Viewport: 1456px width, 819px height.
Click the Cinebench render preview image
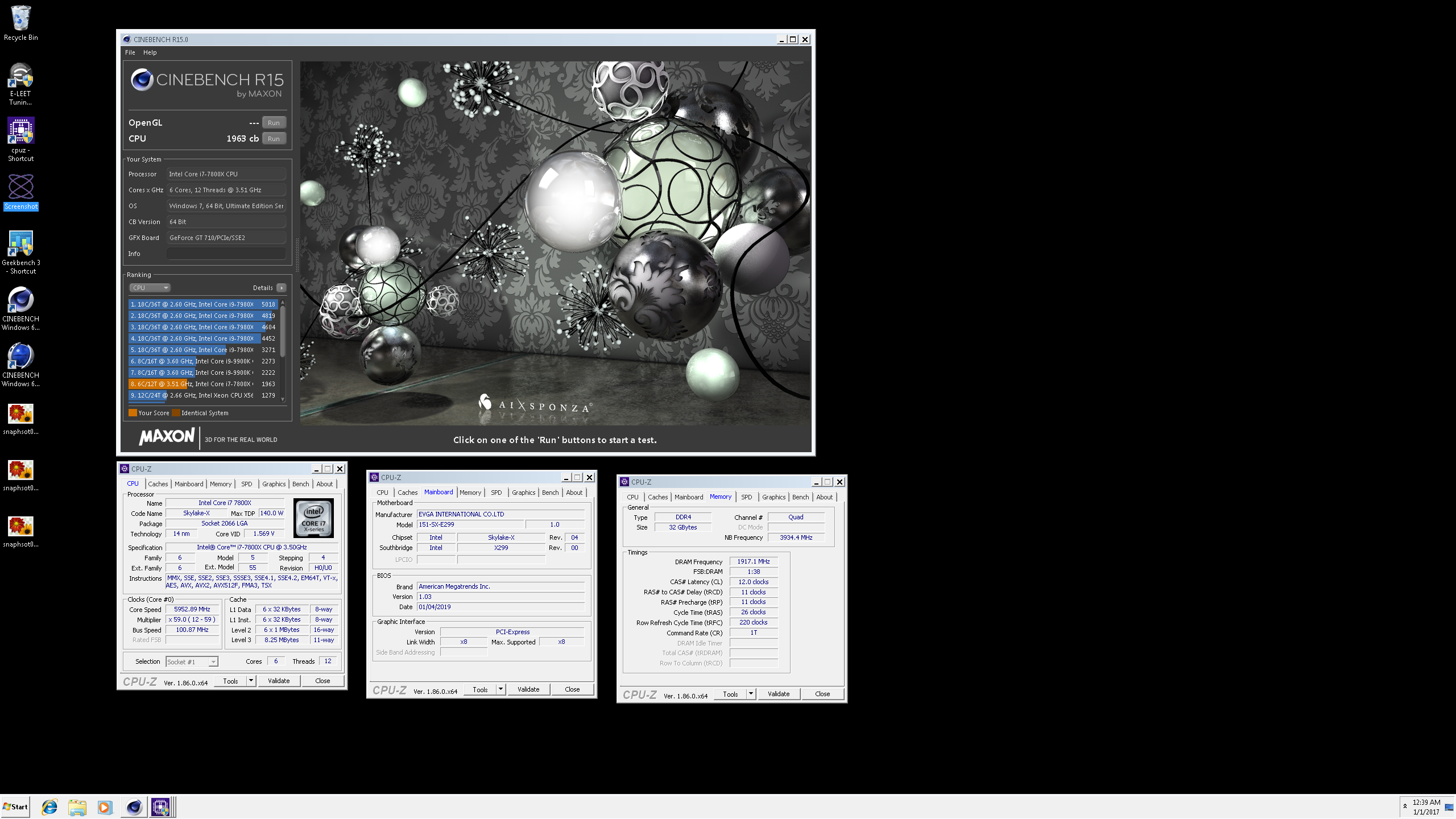555,243
